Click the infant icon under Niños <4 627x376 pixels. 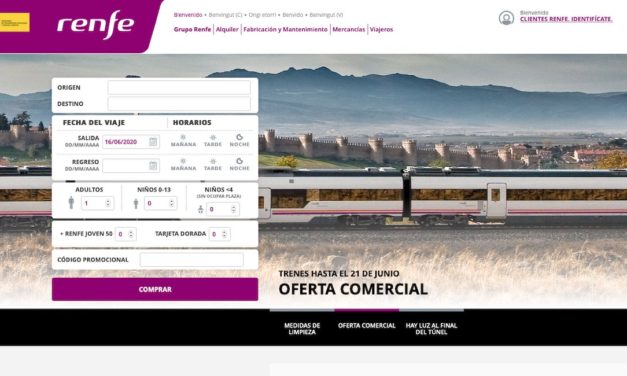coord(201,209)
